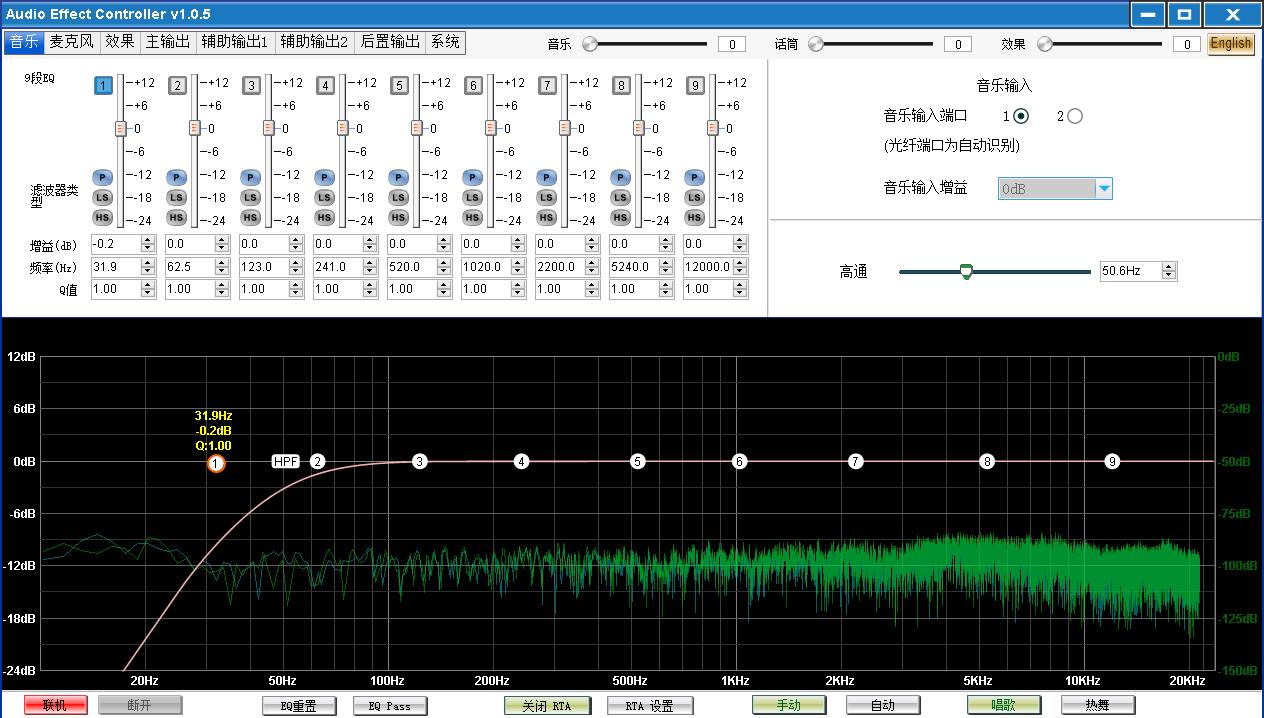Click the band 6 frequency field
Viewport: 1264px width, 718px height.
[x=486, y=267]
